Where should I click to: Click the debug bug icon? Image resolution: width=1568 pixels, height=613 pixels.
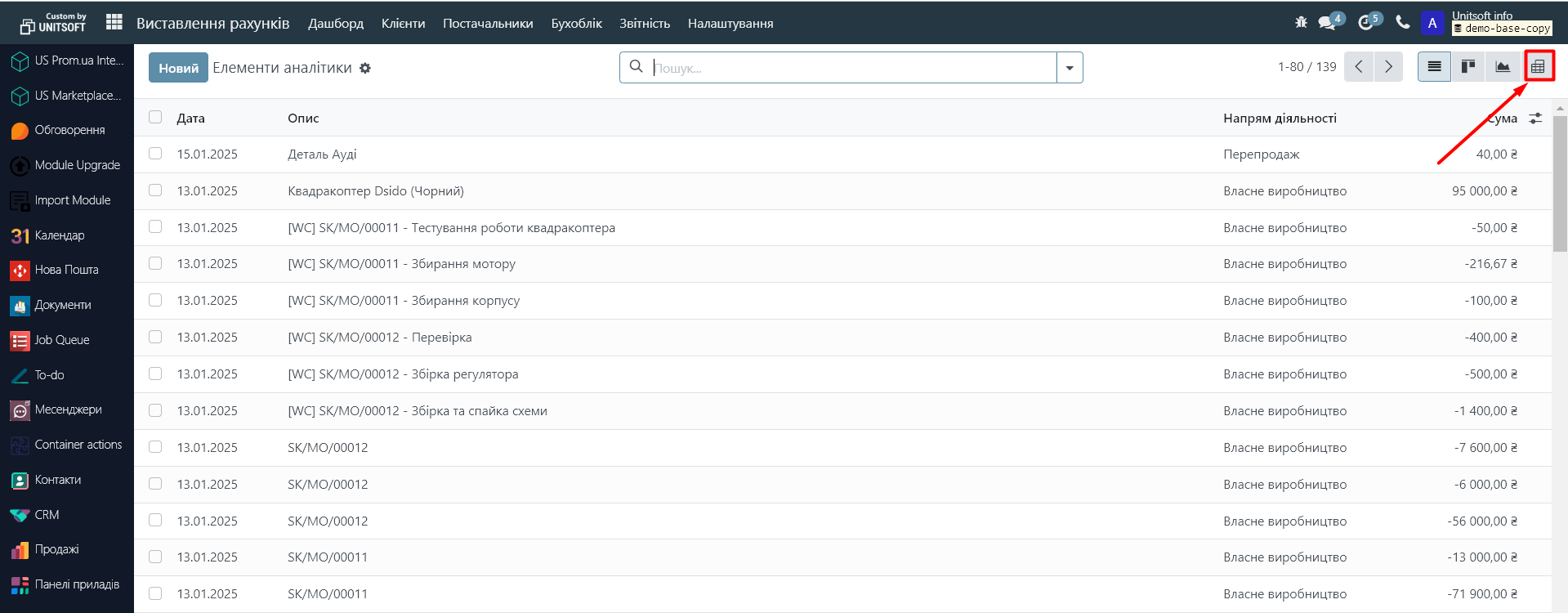point(1301,23)
